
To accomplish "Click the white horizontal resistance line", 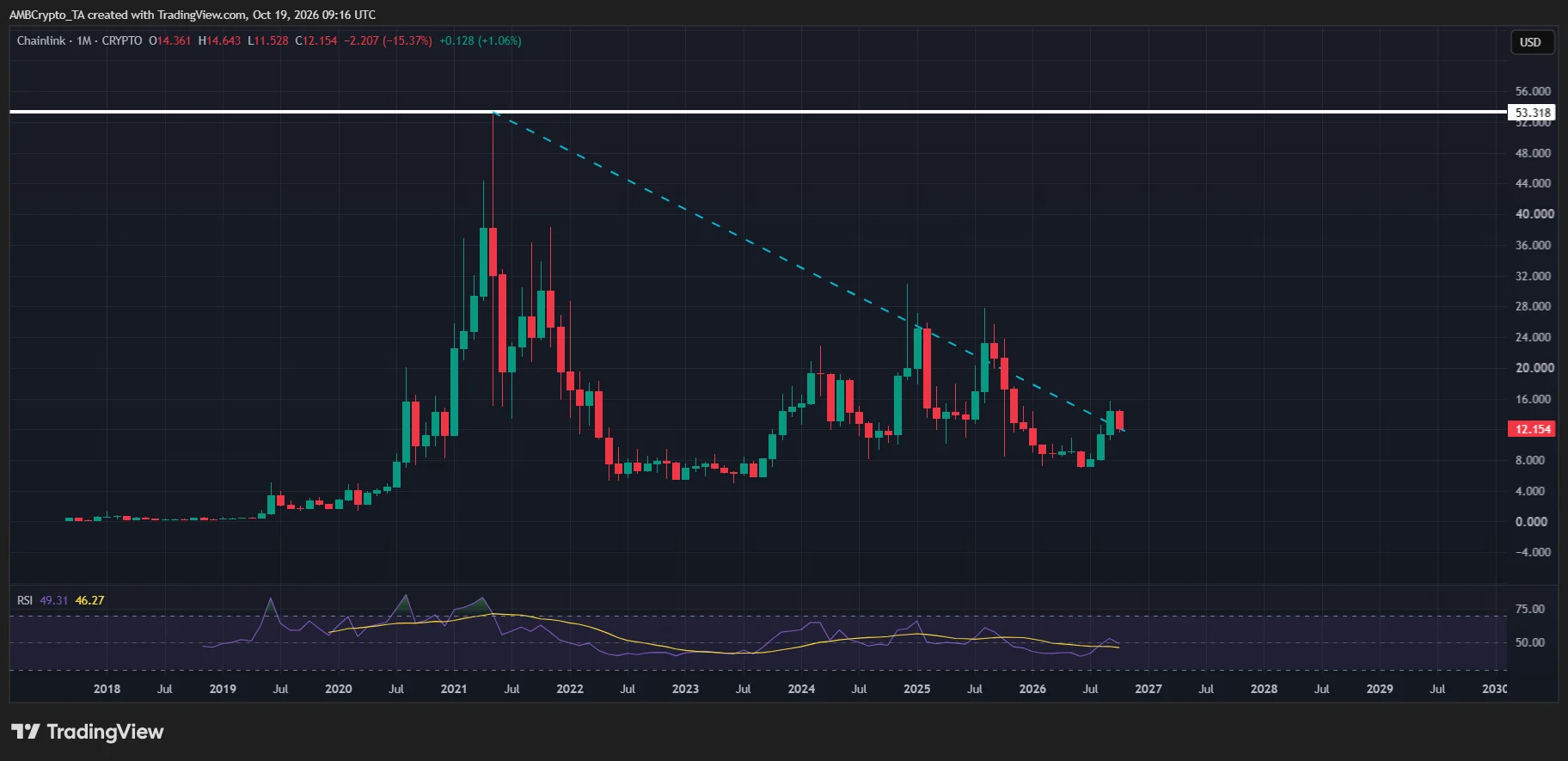I will point(758,112).
